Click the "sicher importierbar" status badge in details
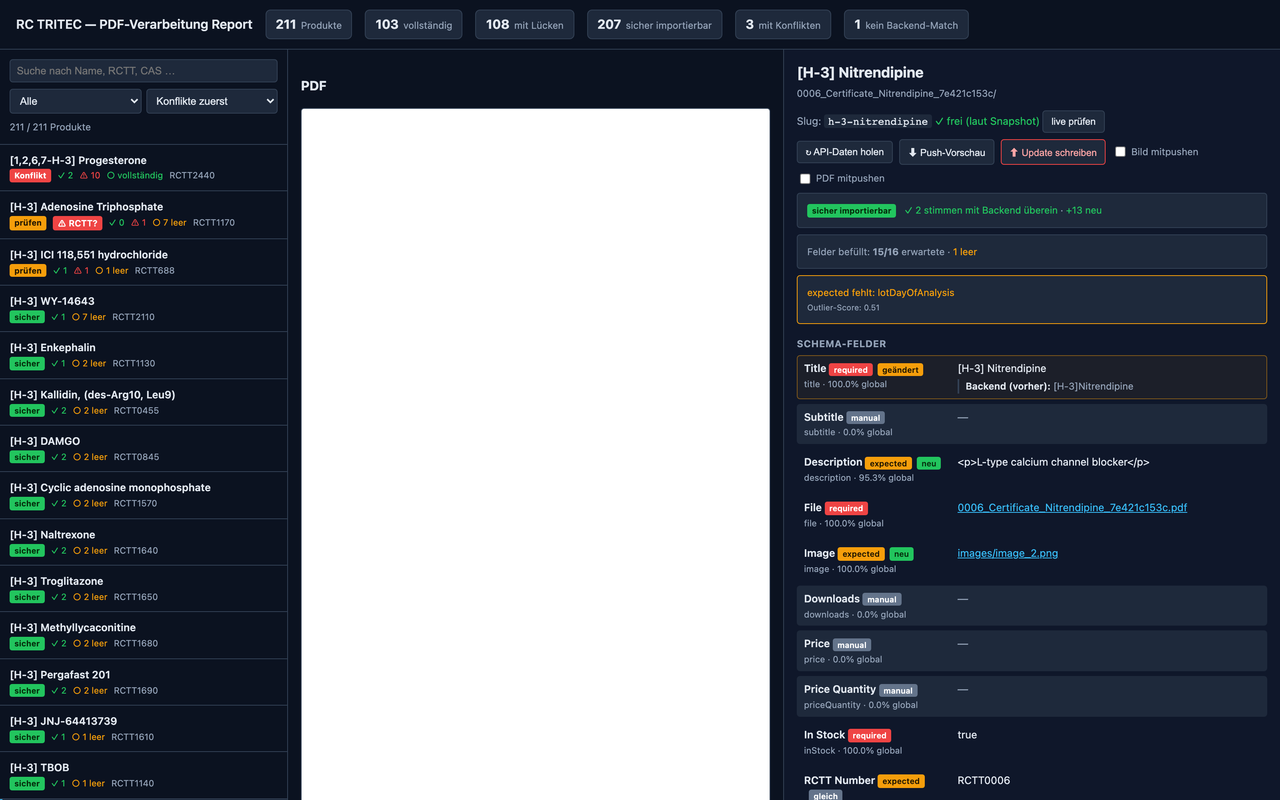The height and width of the screenshot is (800, 1280). click(851, 211)
